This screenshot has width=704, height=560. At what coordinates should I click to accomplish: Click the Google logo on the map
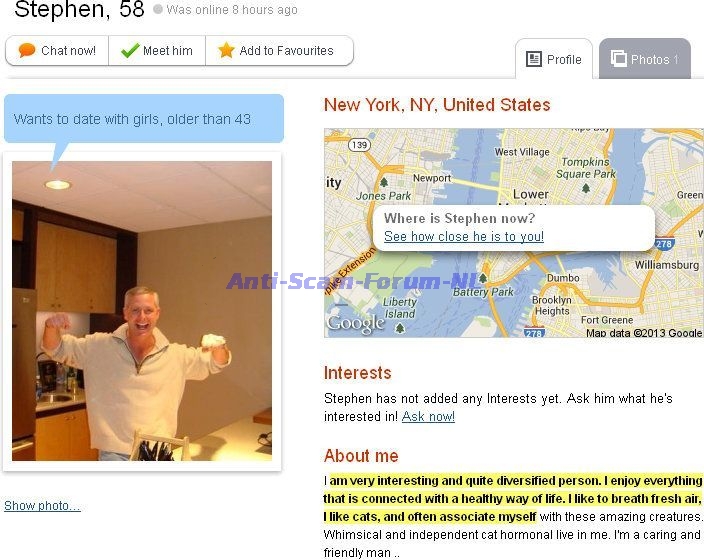coord(356,323)
